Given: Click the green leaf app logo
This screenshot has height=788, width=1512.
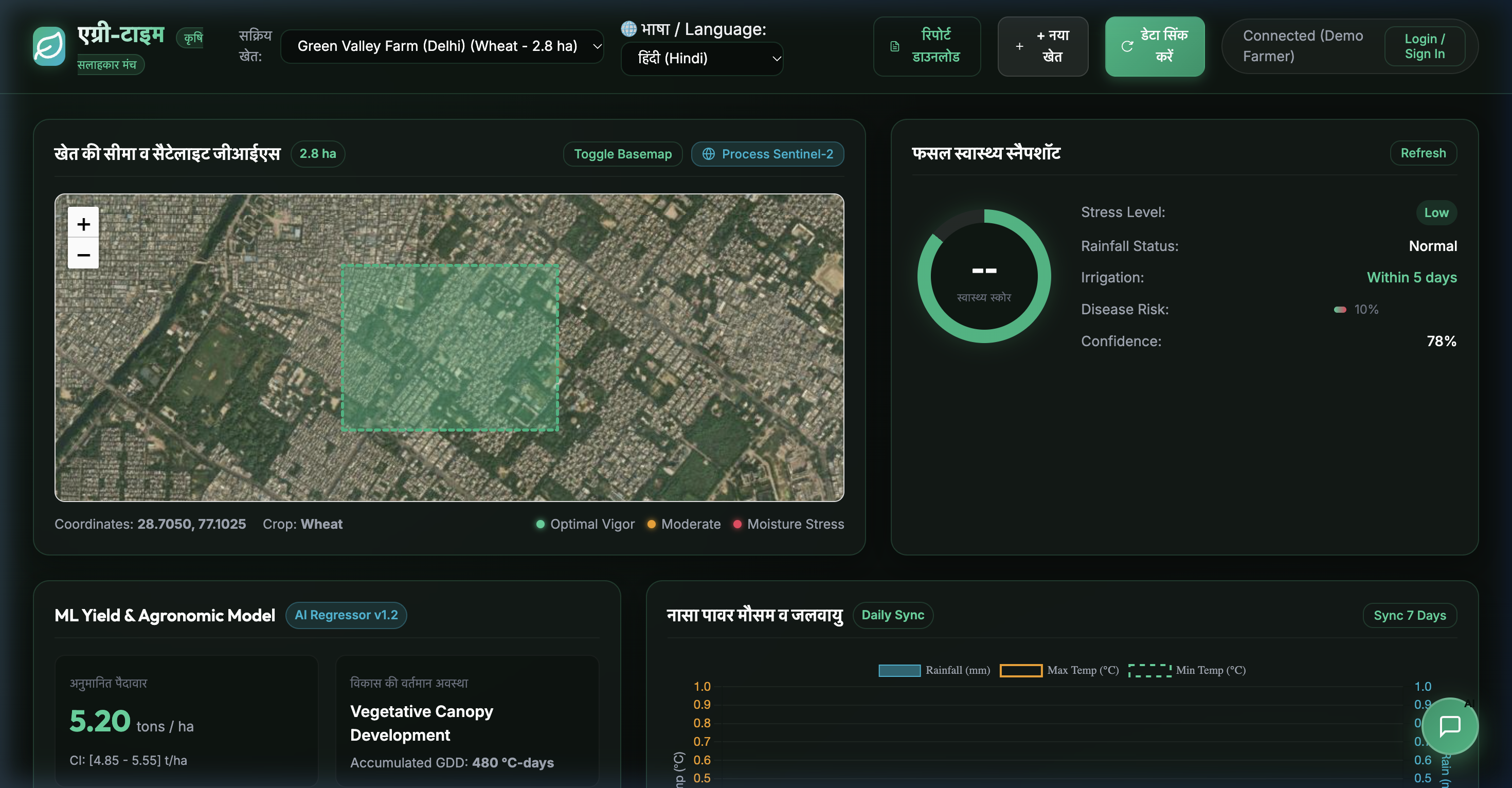Looking at the screenshot, I should pyautogui.click(x=49, y=46).
